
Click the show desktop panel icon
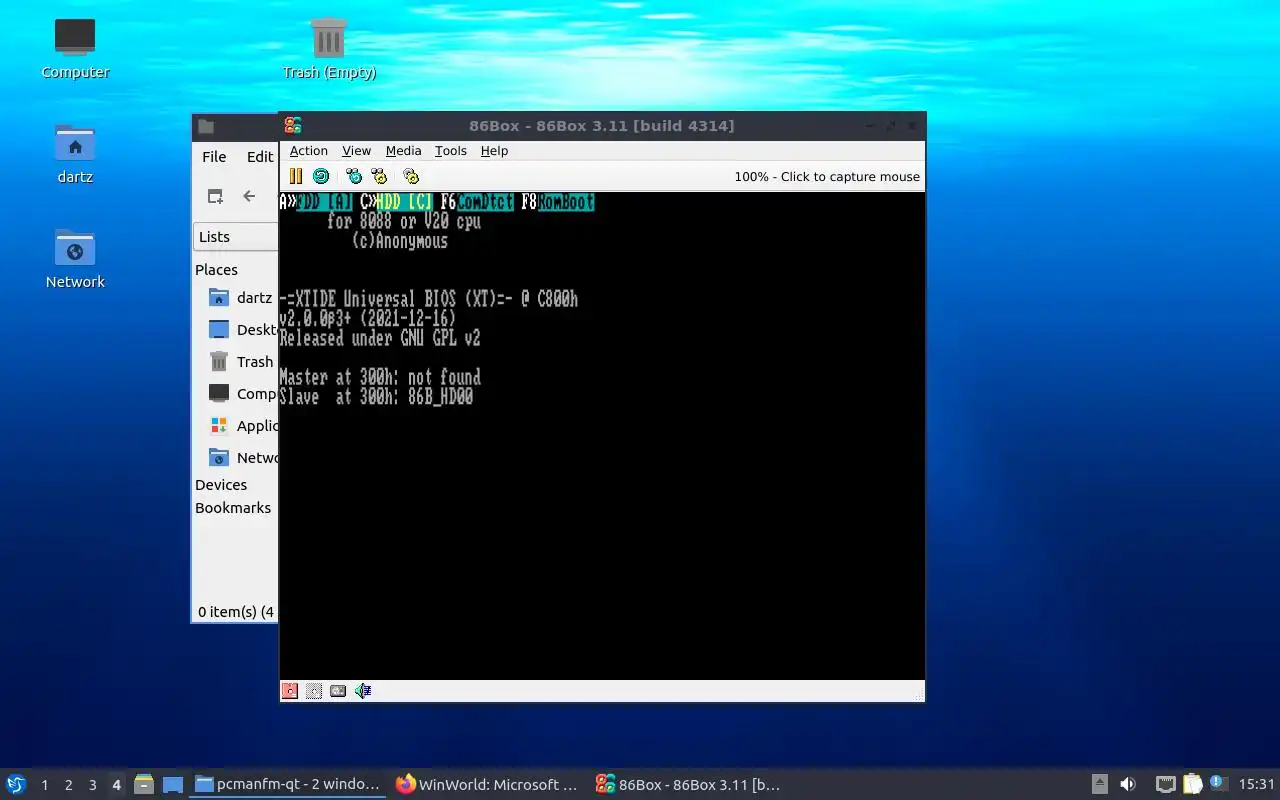click(x=173, y=784)
